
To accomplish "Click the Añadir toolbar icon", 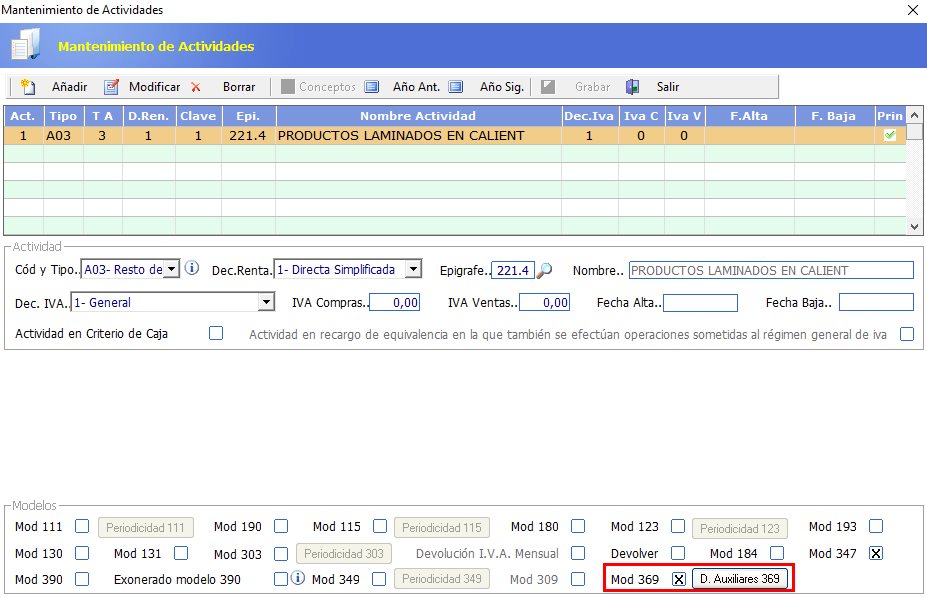I will coord(28,87).
